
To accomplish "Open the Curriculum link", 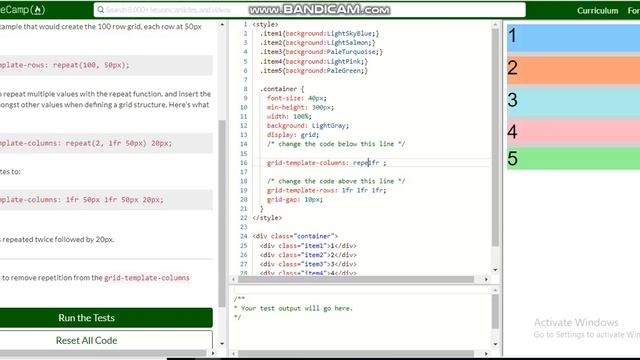I will coord(597,11).
